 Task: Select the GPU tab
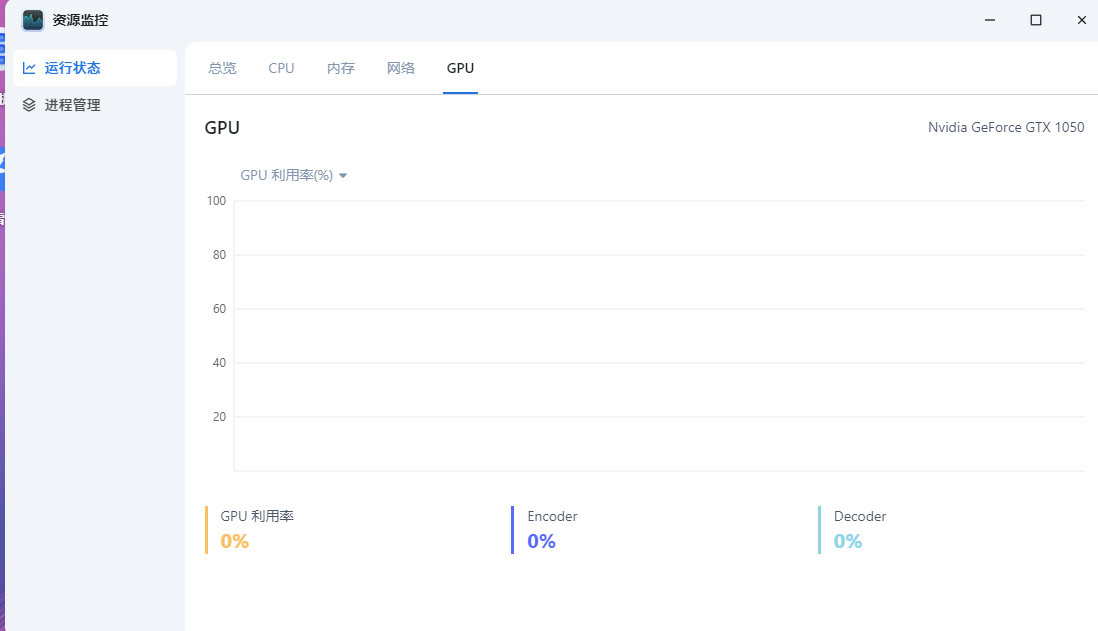click(x=460, y=68)
